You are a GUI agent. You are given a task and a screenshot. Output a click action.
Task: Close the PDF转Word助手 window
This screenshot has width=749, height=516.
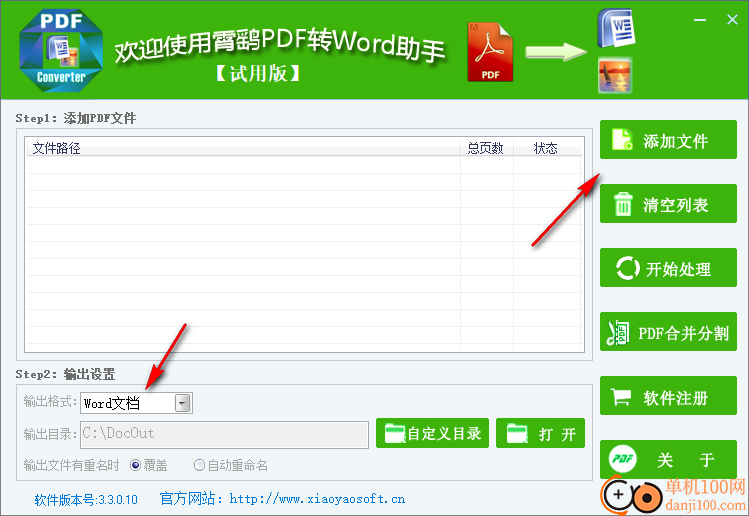(732, 20)
